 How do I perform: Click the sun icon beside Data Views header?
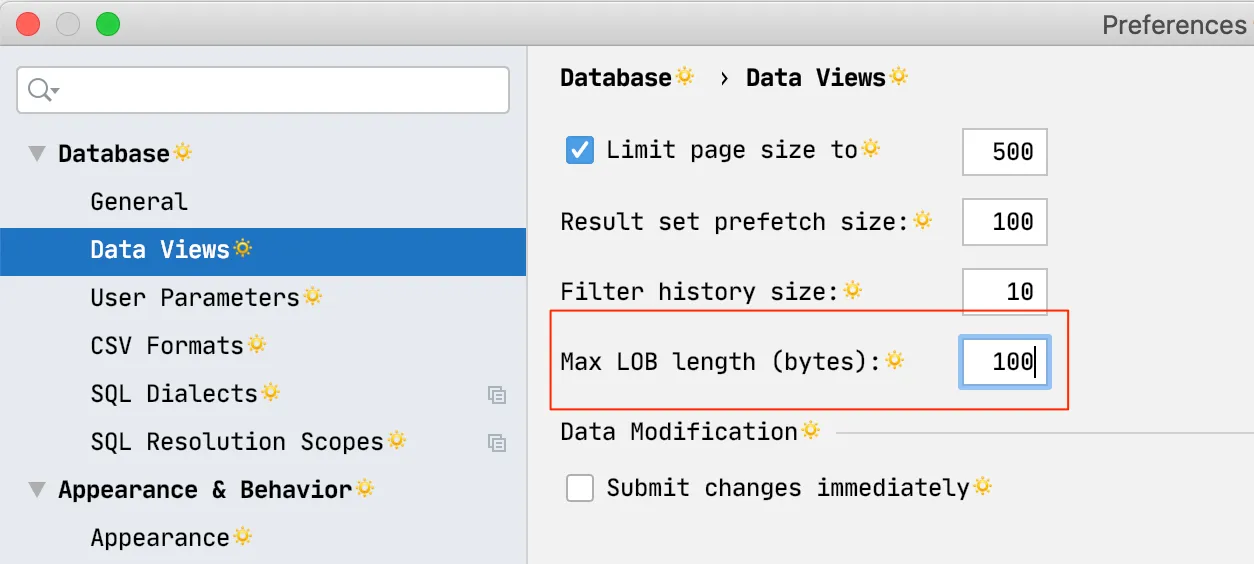point(899,76)
